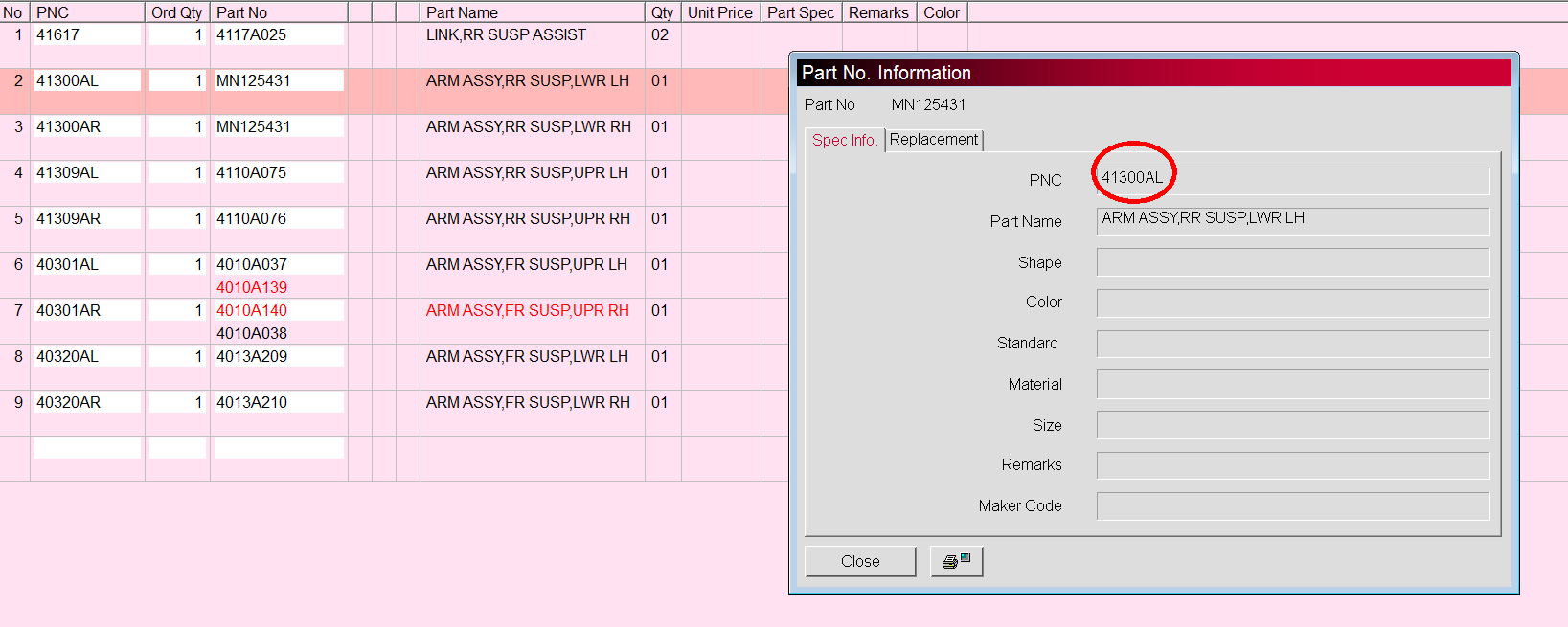
Task: Click the red part number 4010A139
Action: pyautogui.click(x=252, y=287)
